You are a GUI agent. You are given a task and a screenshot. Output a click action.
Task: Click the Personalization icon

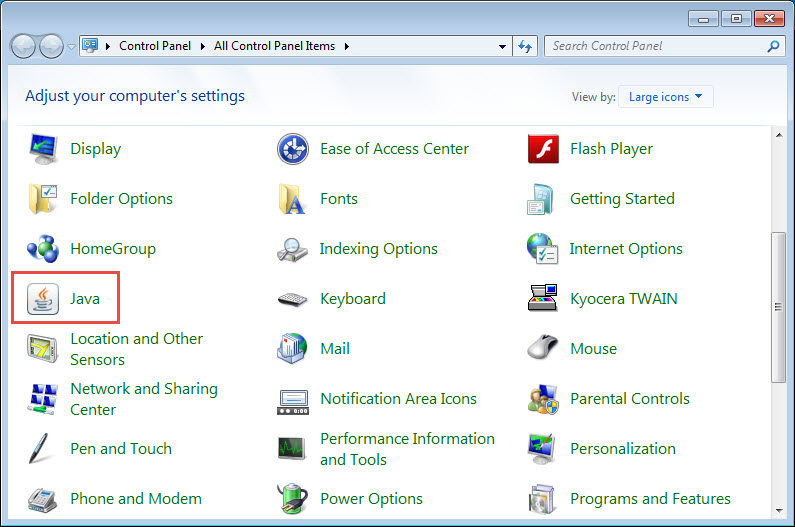click(x=542, y=449)
